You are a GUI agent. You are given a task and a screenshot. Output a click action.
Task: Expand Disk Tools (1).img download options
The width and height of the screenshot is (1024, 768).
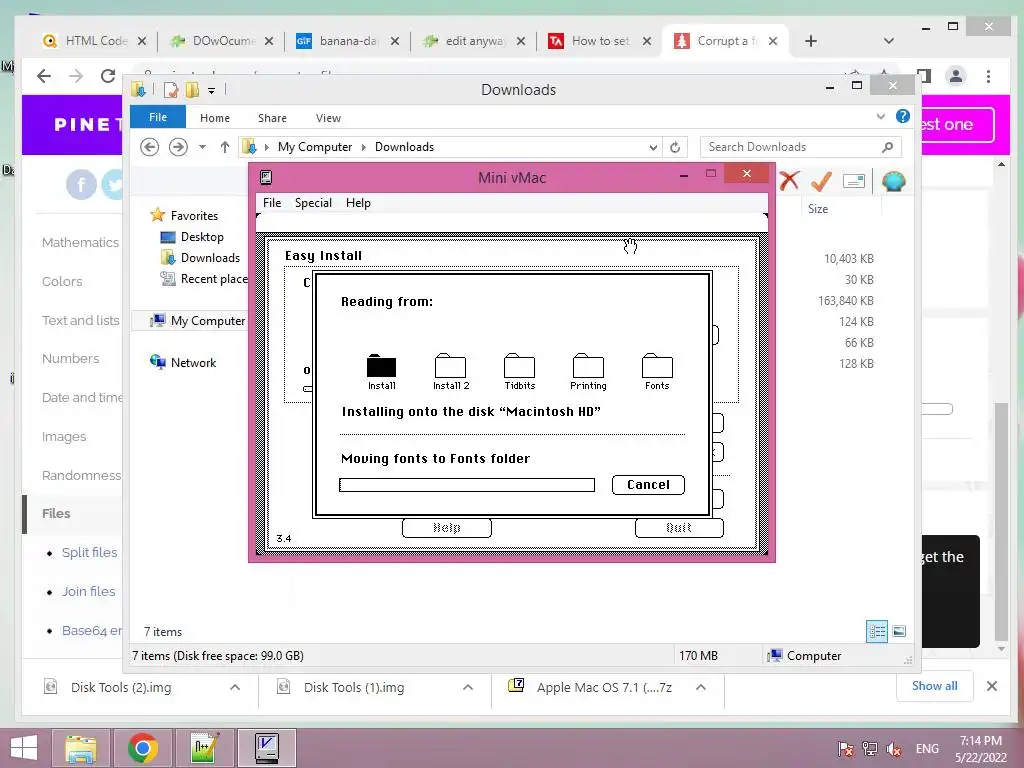(468, 687)
